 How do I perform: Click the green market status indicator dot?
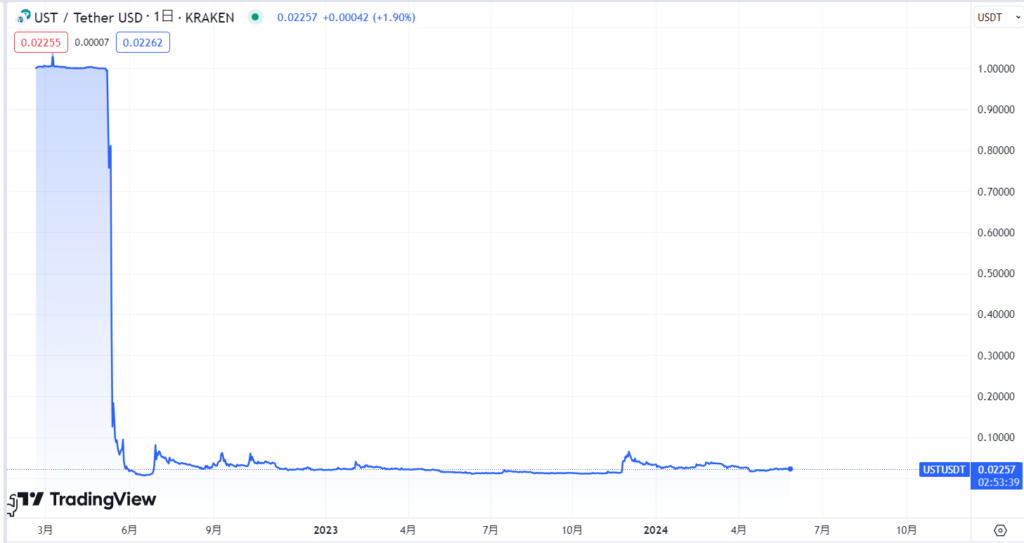tap(255, 17)
